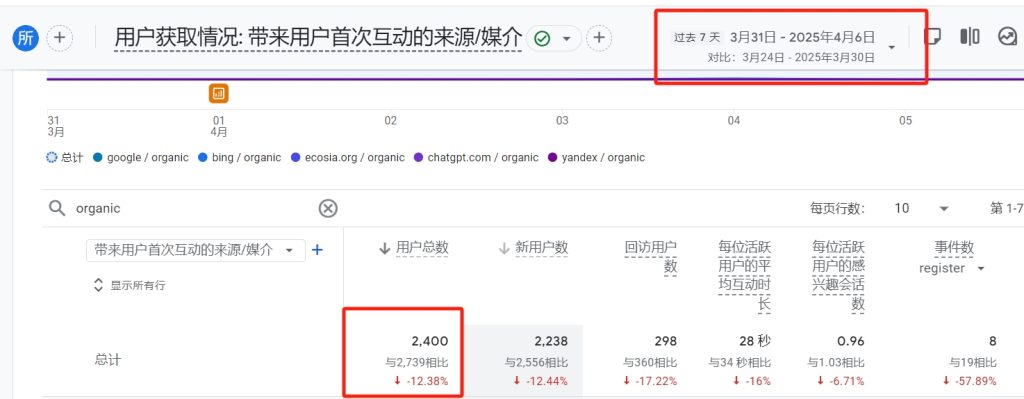Sort by 事件数 column header
The height and width of the screenshot is (399, 1024).
pyautogui.click(x=954, y=247)
